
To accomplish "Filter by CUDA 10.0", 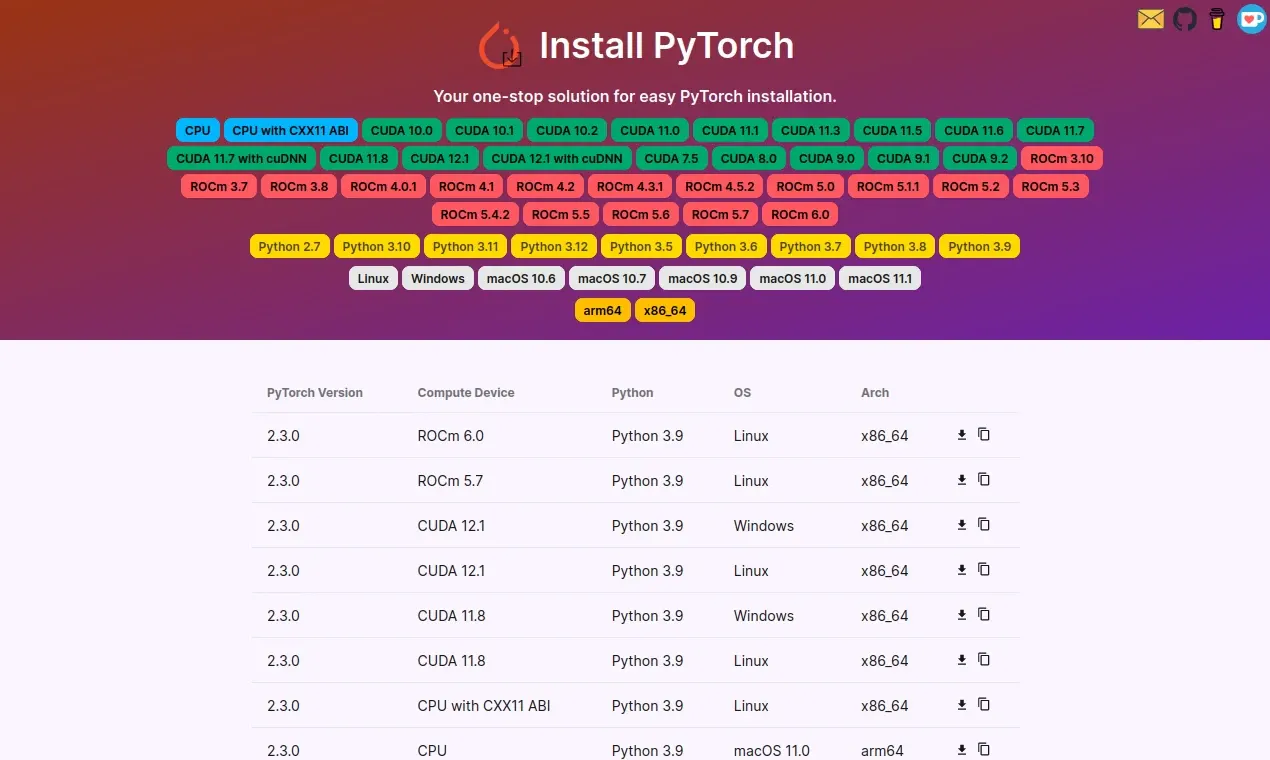I will pyautogui.click(x=401, y=130).
